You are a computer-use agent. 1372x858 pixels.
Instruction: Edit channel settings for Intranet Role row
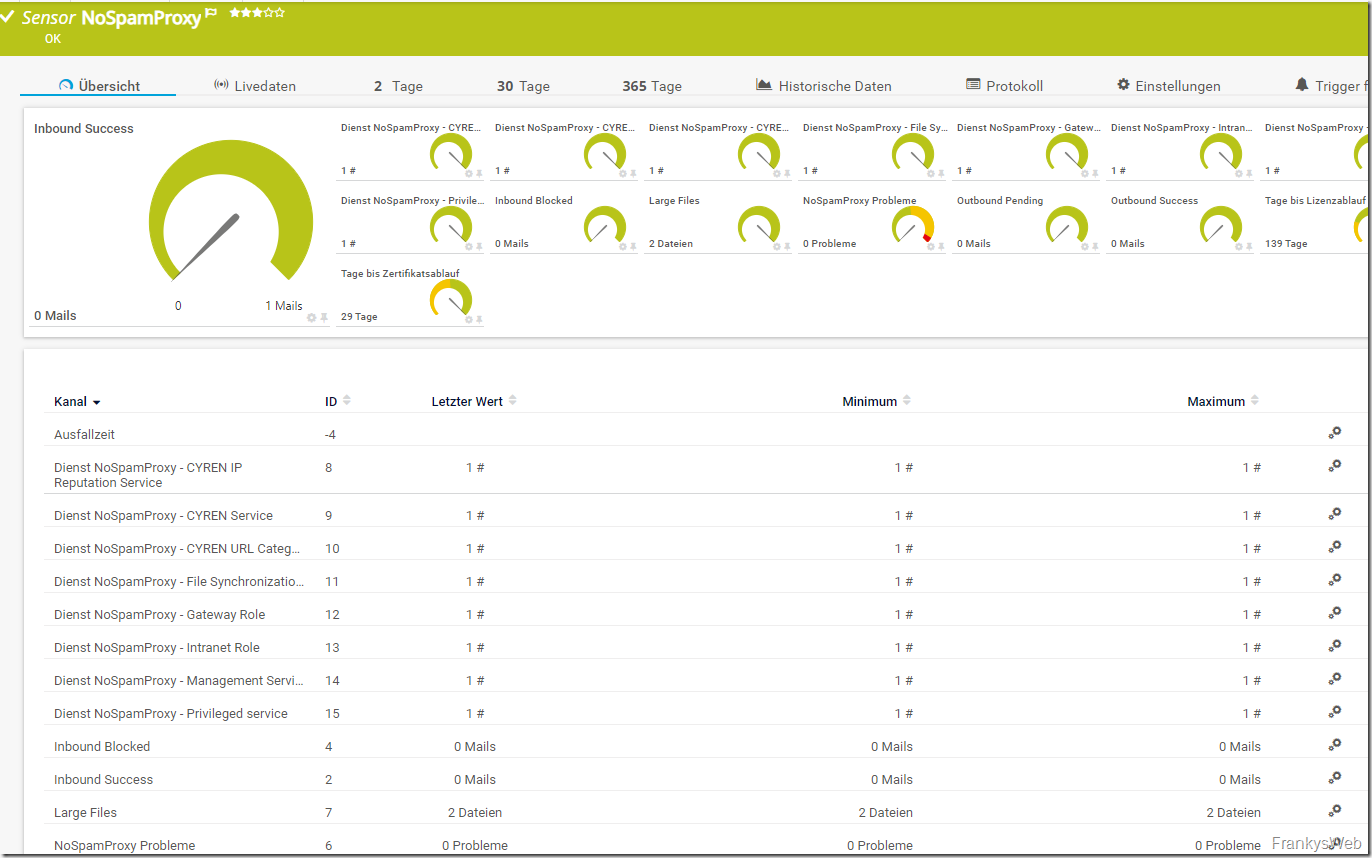tap(1334, 645)
